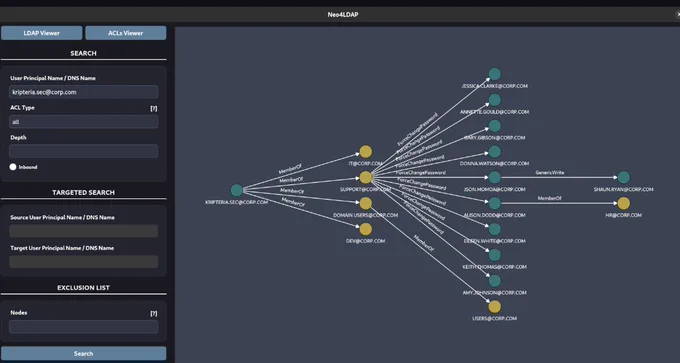This screenshot has height=363, width=680.
Task: Select the IT@CORP.COM group node
Action: [366, 152]
